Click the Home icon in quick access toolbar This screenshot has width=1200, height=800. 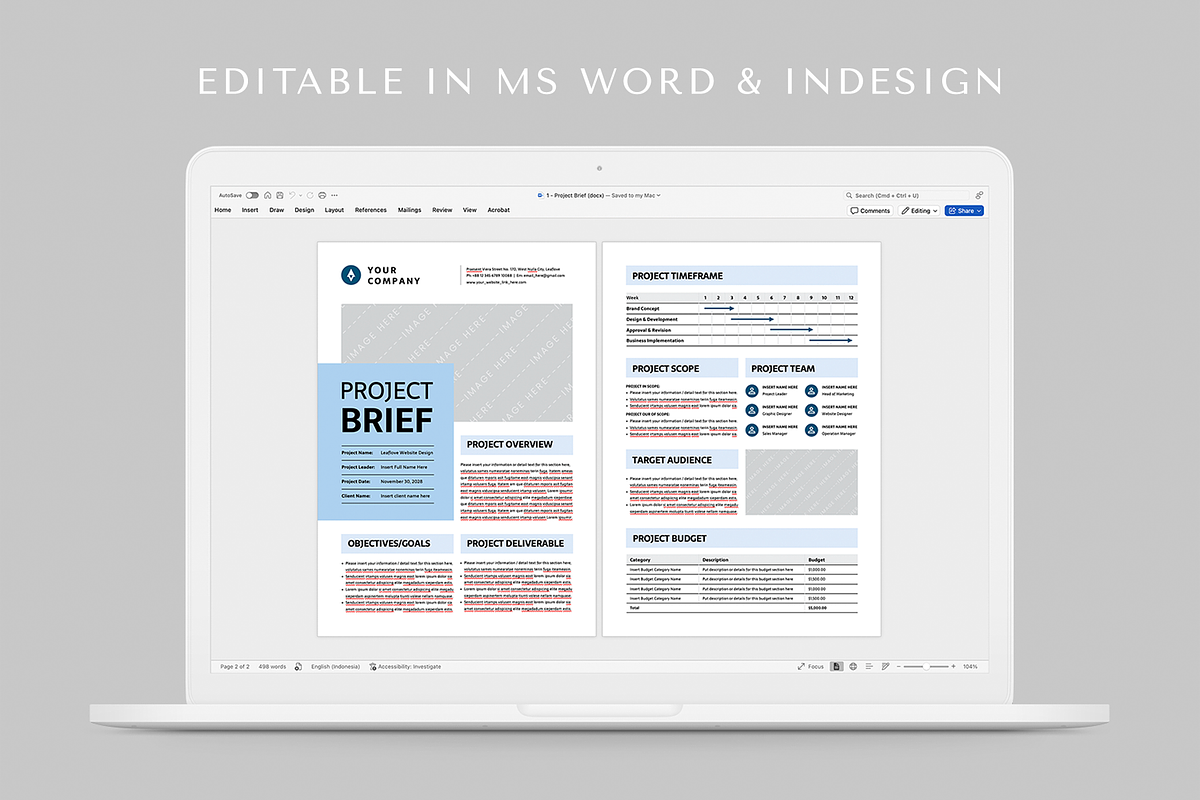(x=268, y=195)
